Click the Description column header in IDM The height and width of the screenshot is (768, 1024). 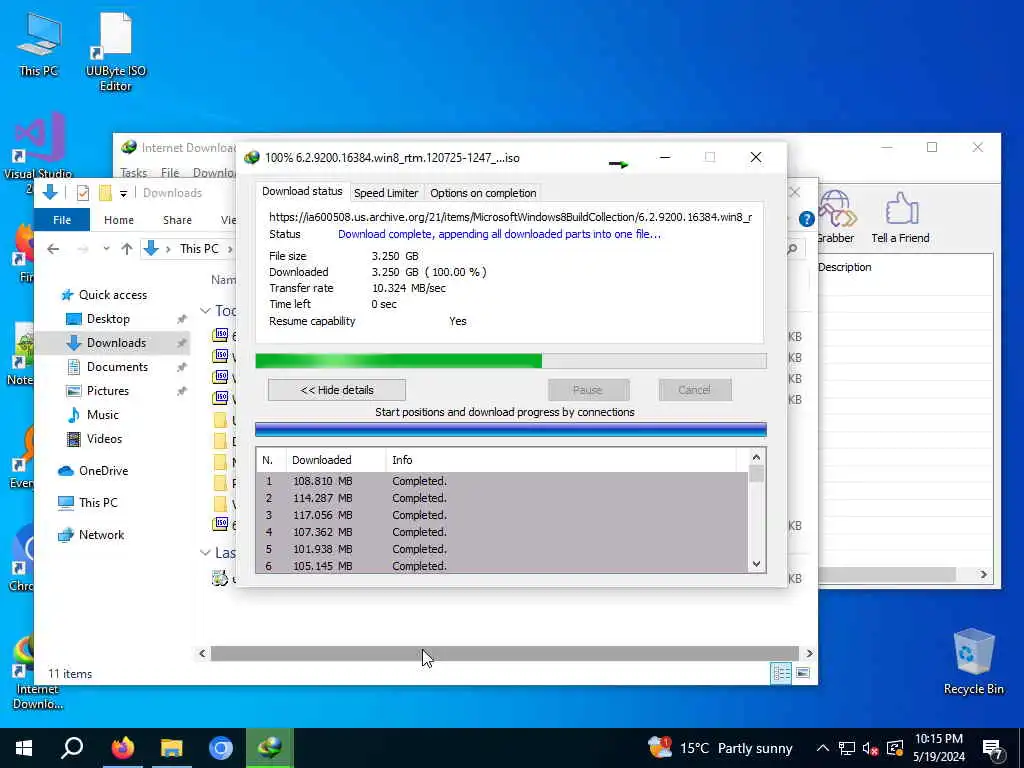coord(844,267)
